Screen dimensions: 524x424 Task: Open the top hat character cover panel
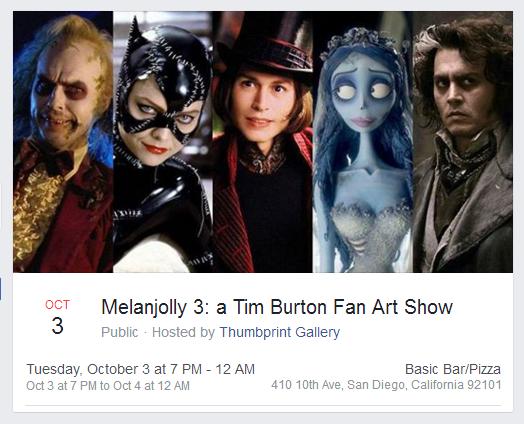point(263,142)
